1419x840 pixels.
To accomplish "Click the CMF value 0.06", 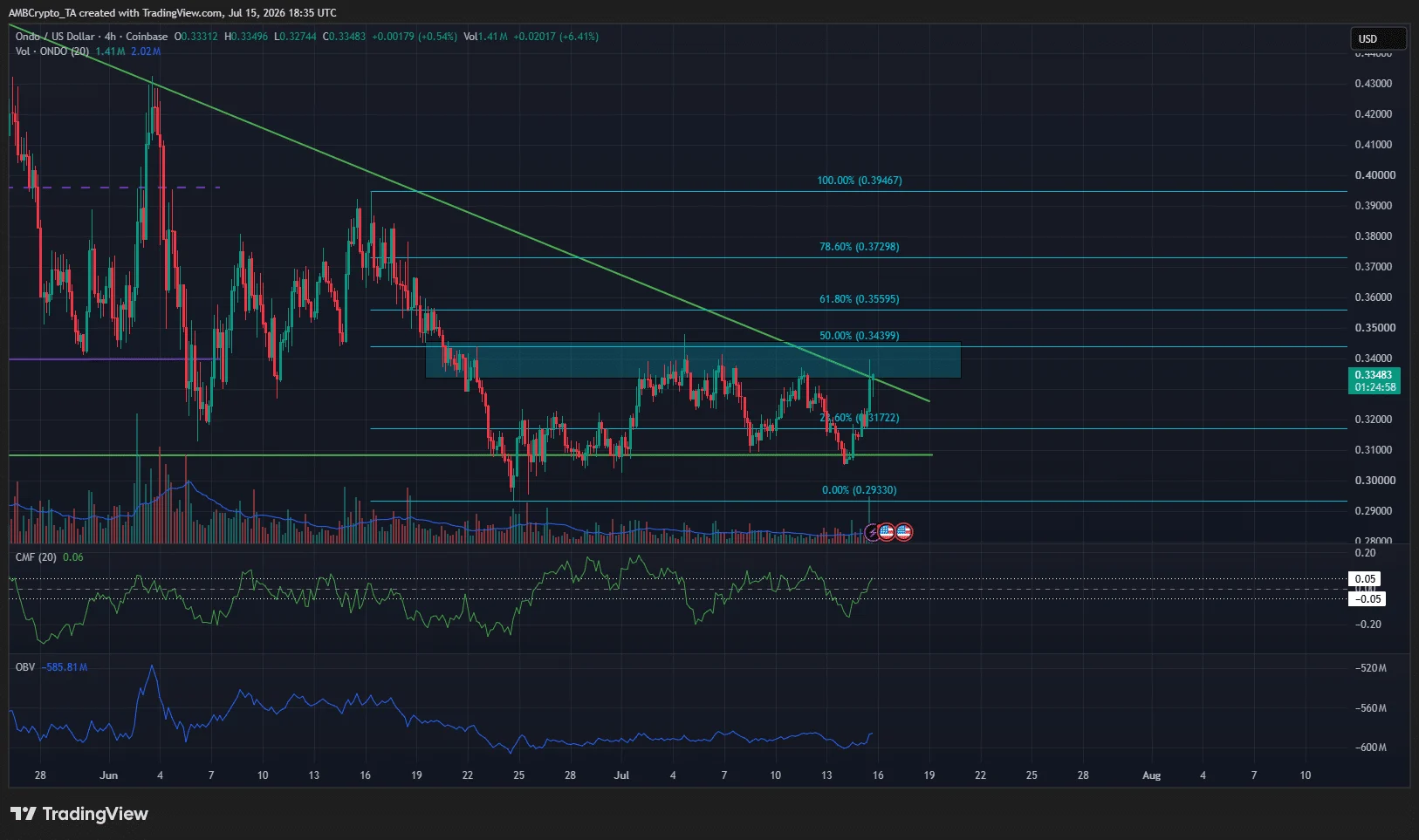I will 73,557.
